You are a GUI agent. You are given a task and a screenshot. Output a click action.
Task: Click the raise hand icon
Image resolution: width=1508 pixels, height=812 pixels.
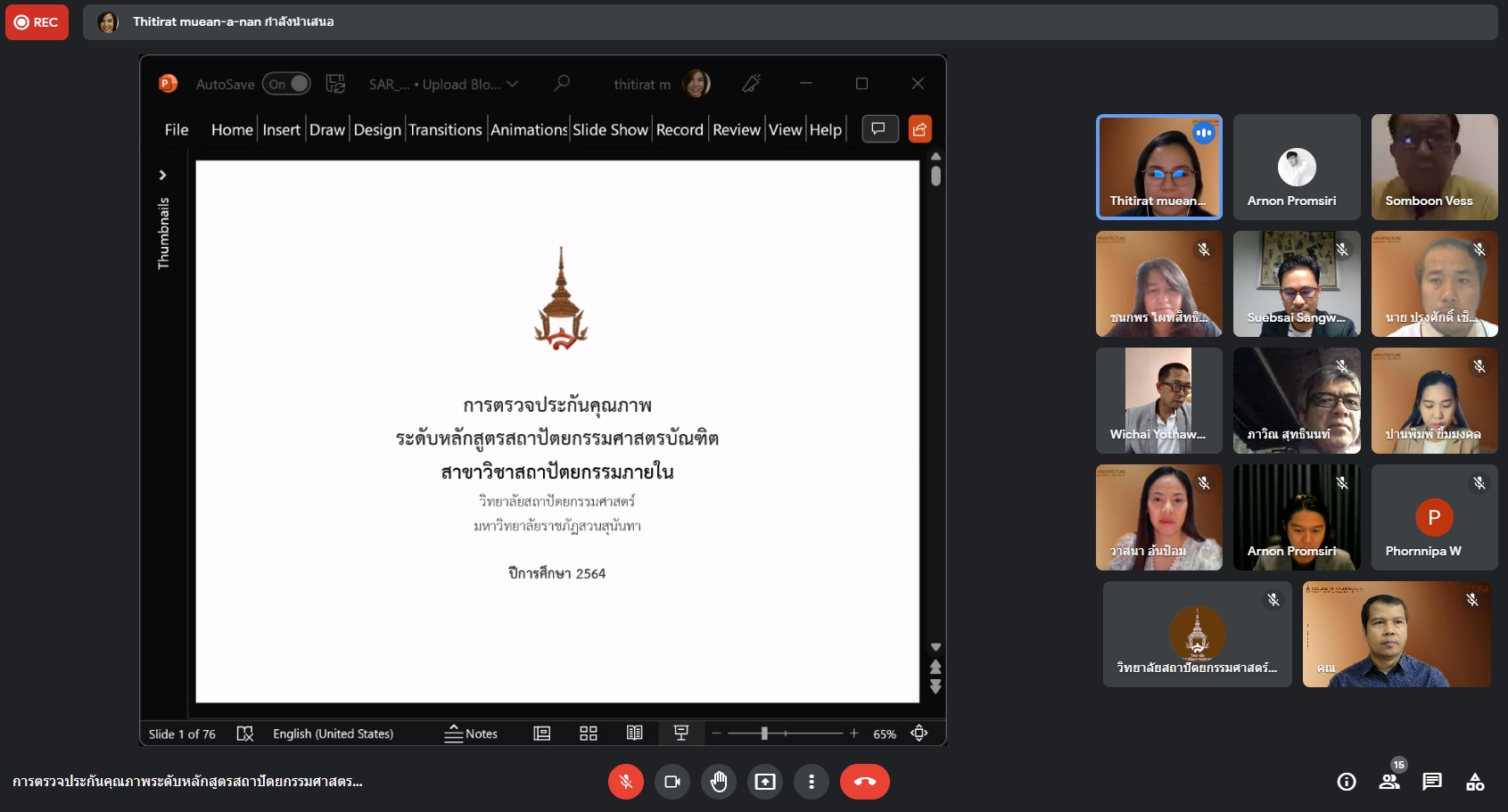point(718,782)
